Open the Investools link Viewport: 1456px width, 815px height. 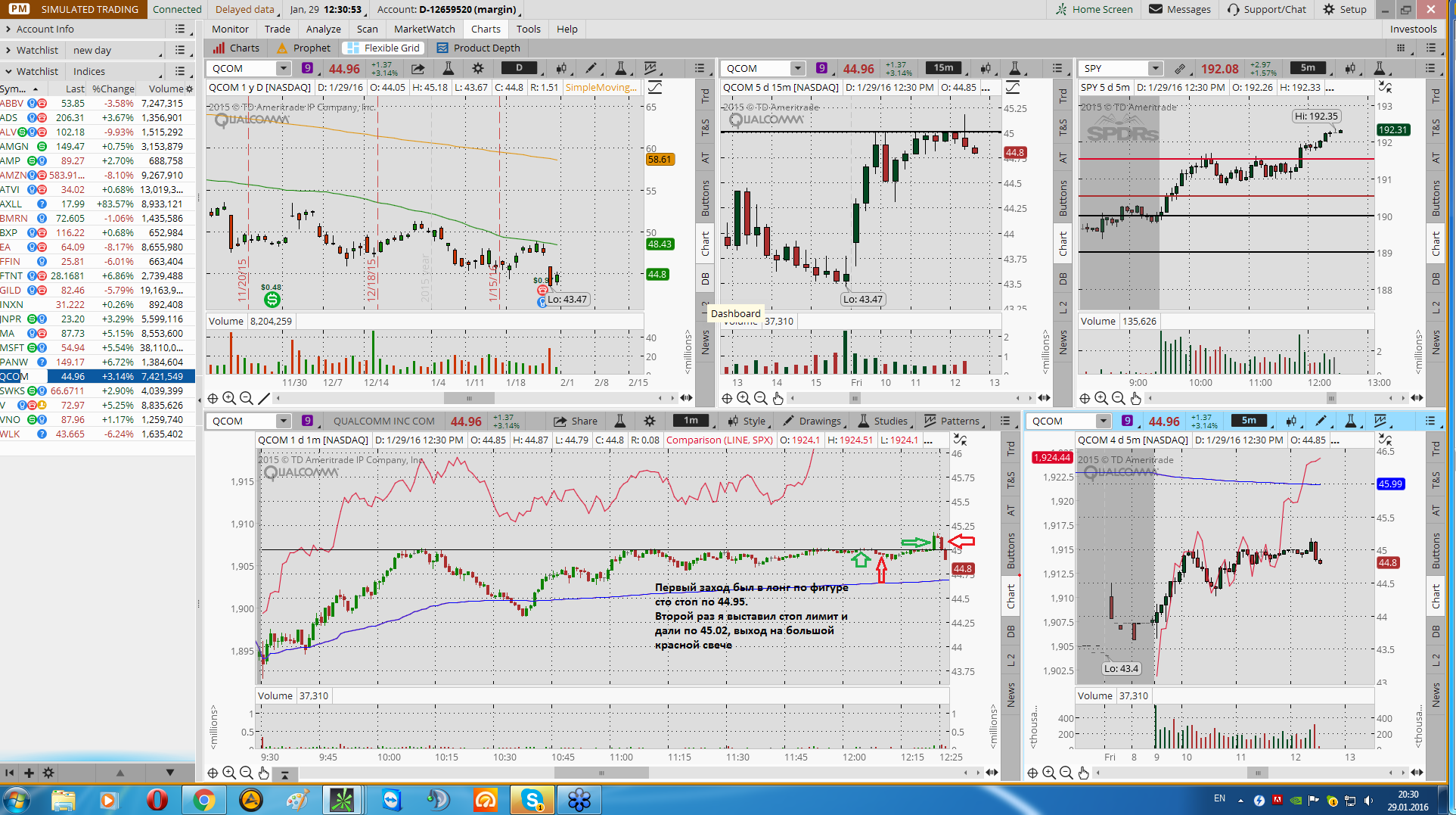tap(1413, 29)
